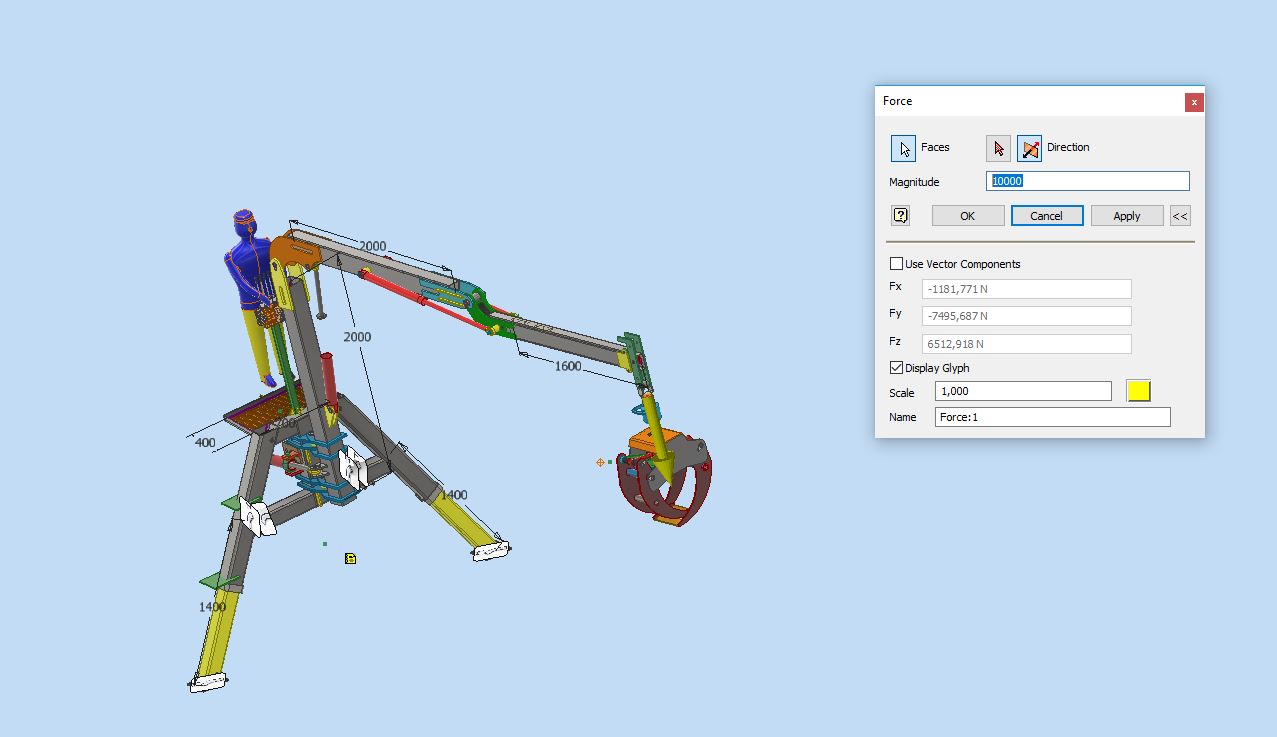Click the 1600 dimension label on boom

(x=567, y=366)
